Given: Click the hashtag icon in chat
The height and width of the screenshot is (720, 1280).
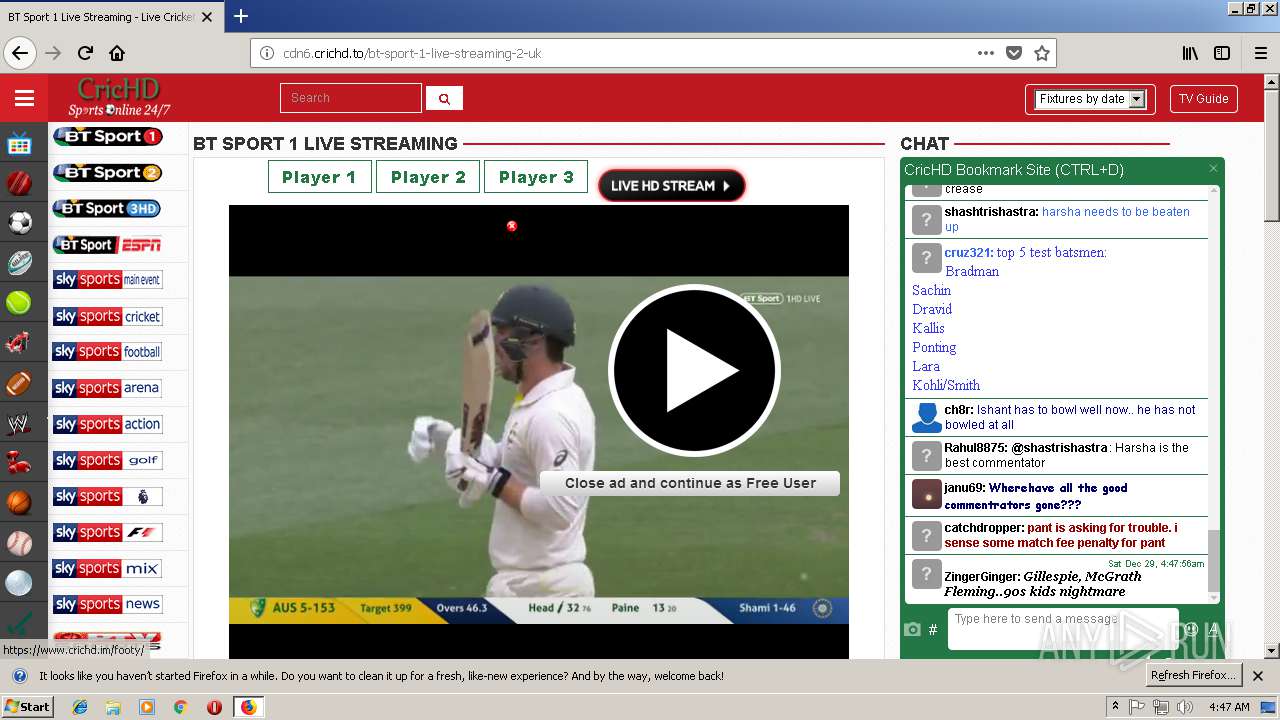Looking at the screenshot, I should pyautogui.click(x=933, y=630).
